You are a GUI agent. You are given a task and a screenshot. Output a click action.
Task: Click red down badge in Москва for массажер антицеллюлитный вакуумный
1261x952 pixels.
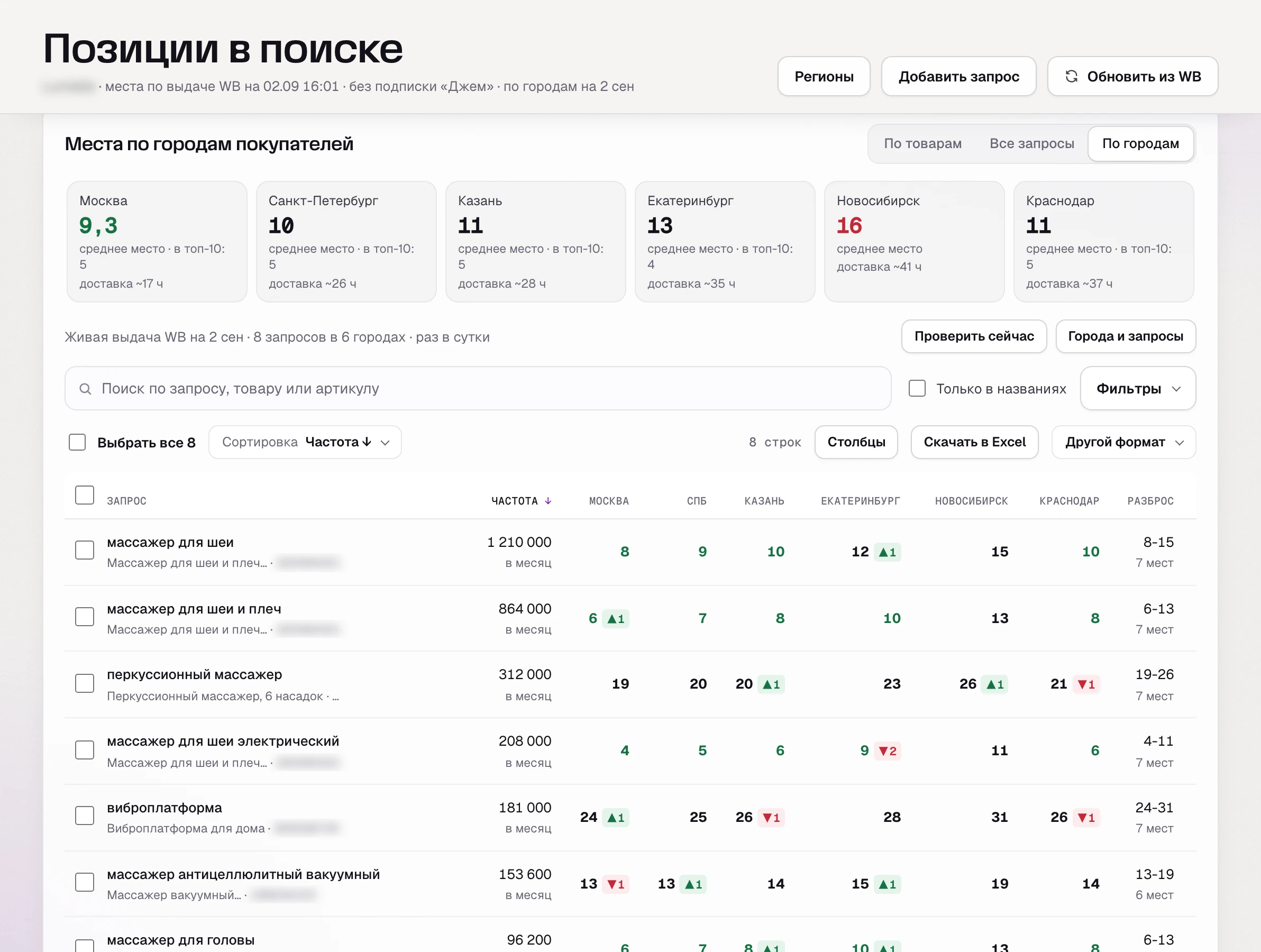tap(616, 884)
